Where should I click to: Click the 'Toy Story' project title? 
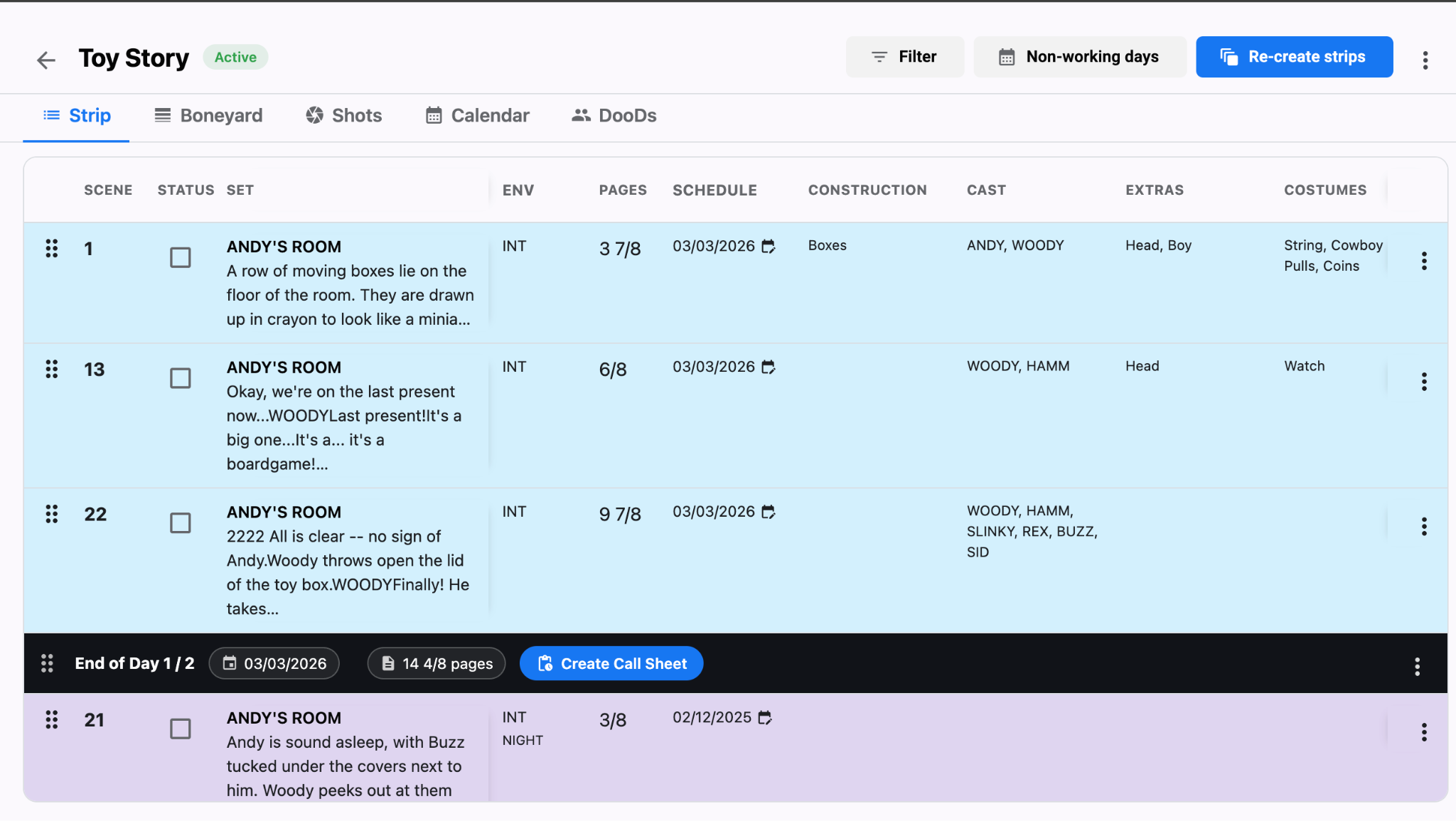pyautogui.click(x=134, y=58)
